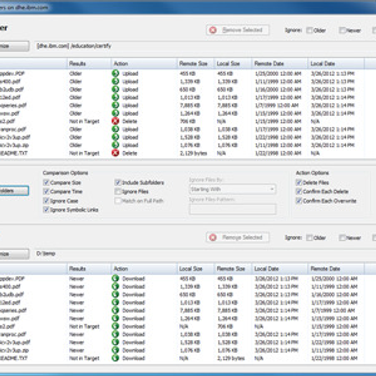Uncheck Confirm Each Overwrite
This screenshot has height=376, width=376.
coord(299,201)
